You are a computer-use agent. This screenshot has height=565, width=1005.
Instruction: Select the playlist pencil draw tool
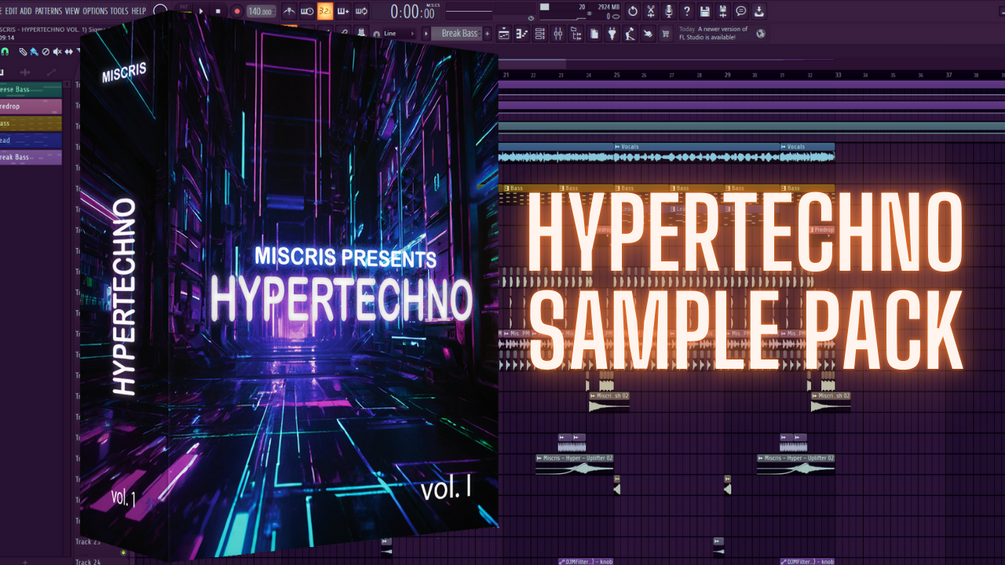pyautogui.click(x=22, y=52)
